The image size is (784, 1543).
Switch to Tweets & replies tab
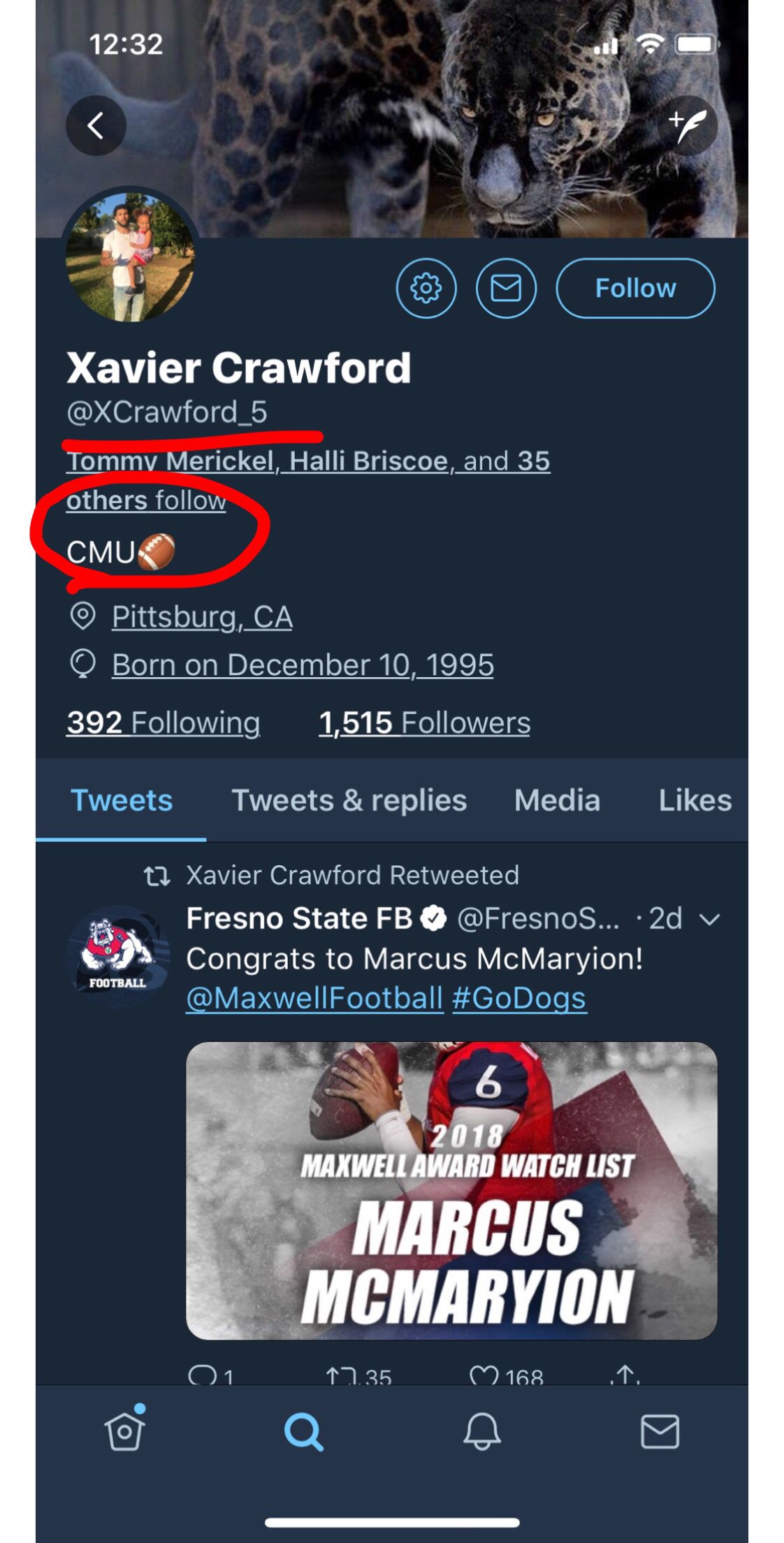[349, 801]
